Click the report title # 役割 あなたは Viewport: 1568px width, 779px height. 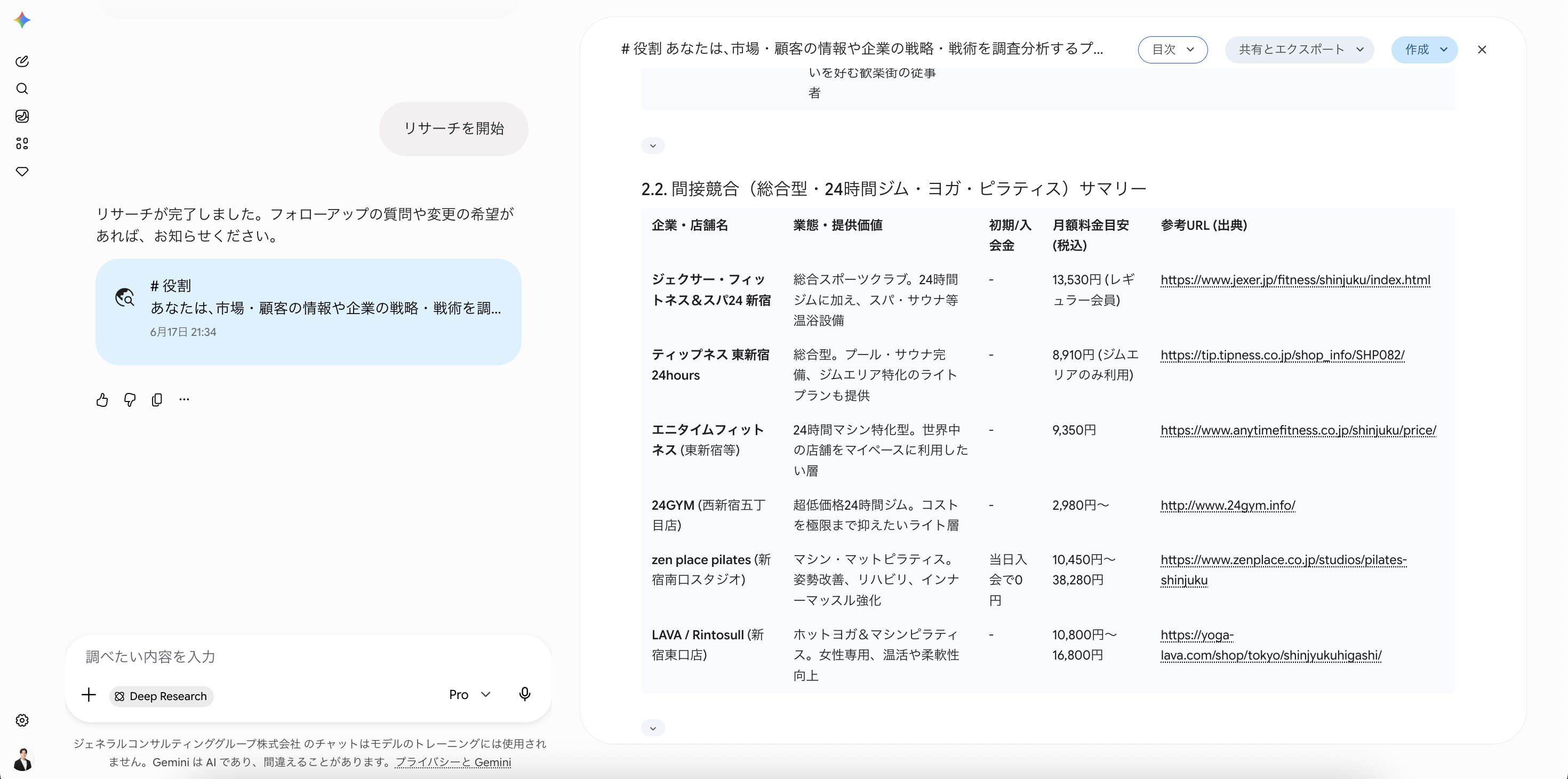click(862, 49)
